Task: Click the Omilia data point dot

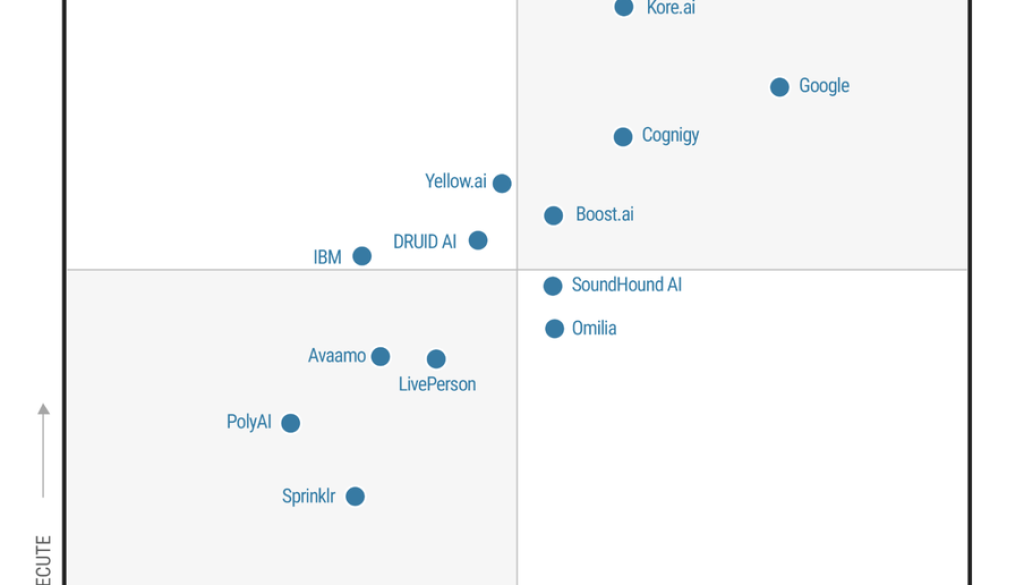Action: click(555, 329)
